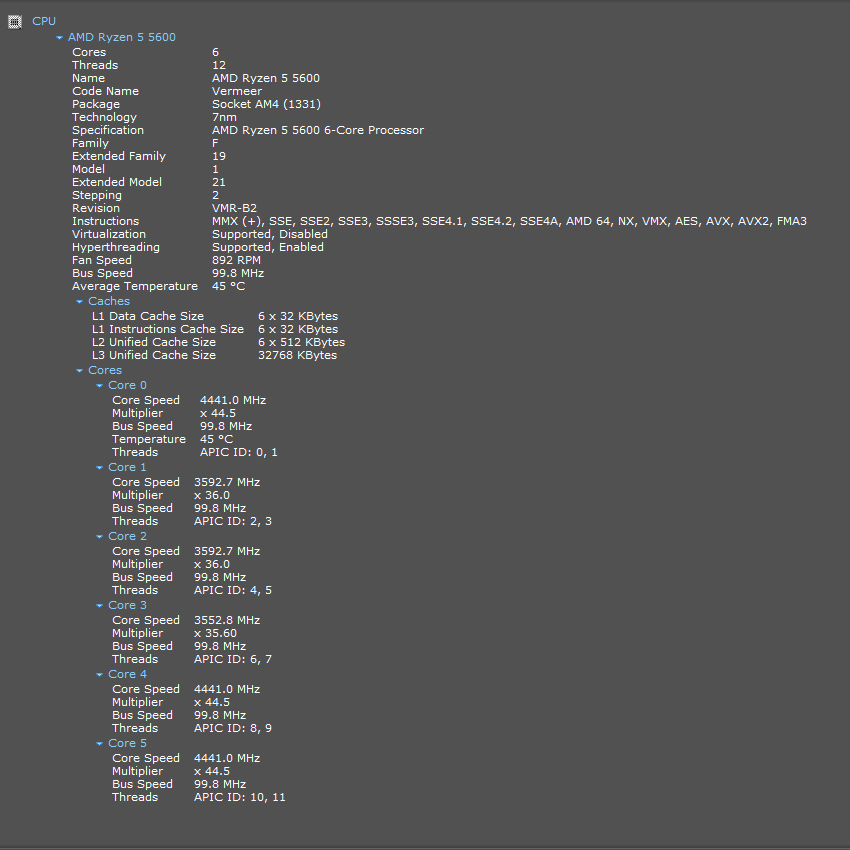Click the Average Temperature label

coord(135,286)
